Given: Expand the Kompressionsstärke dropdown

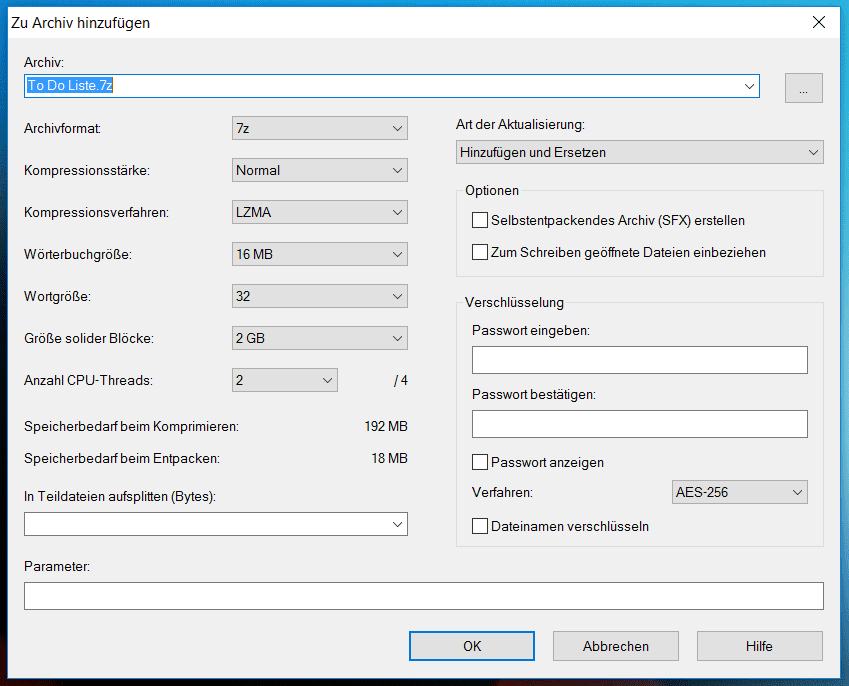Looking at the screenshot, I should tap(319, 170).
